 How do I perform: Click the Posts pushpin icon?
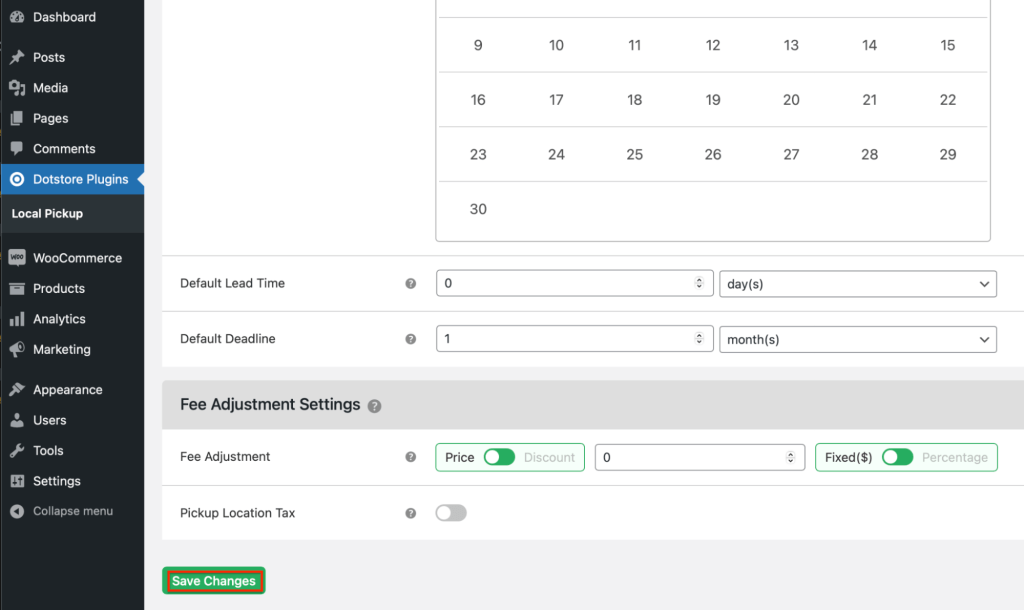coord(17,58)
